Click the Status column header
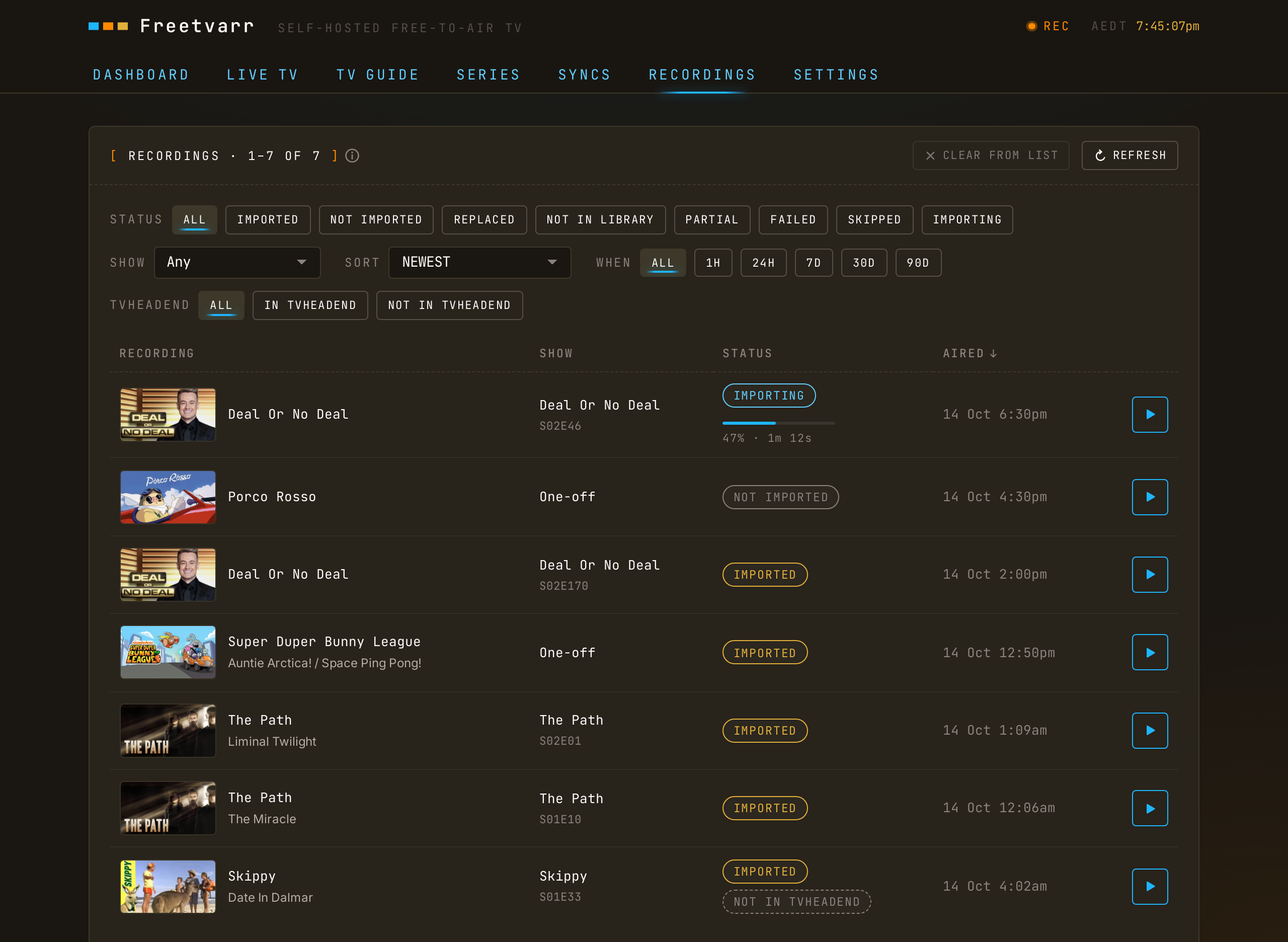The width and height of the screenshot is (1288, 942). (x=747, y=354)
